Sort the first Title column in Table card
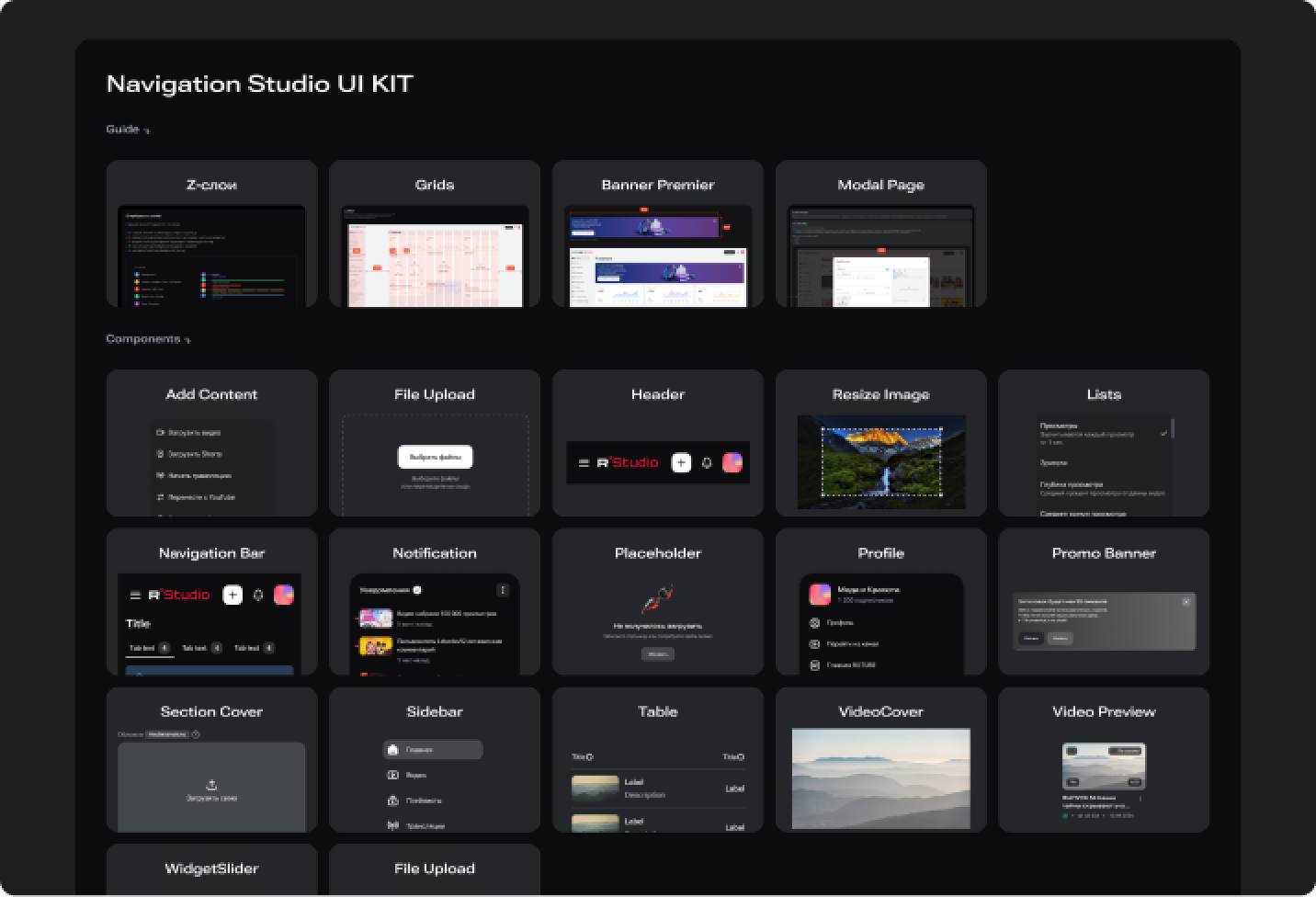The height and width of the screenshot is (897, 1316). coord(582,757)
